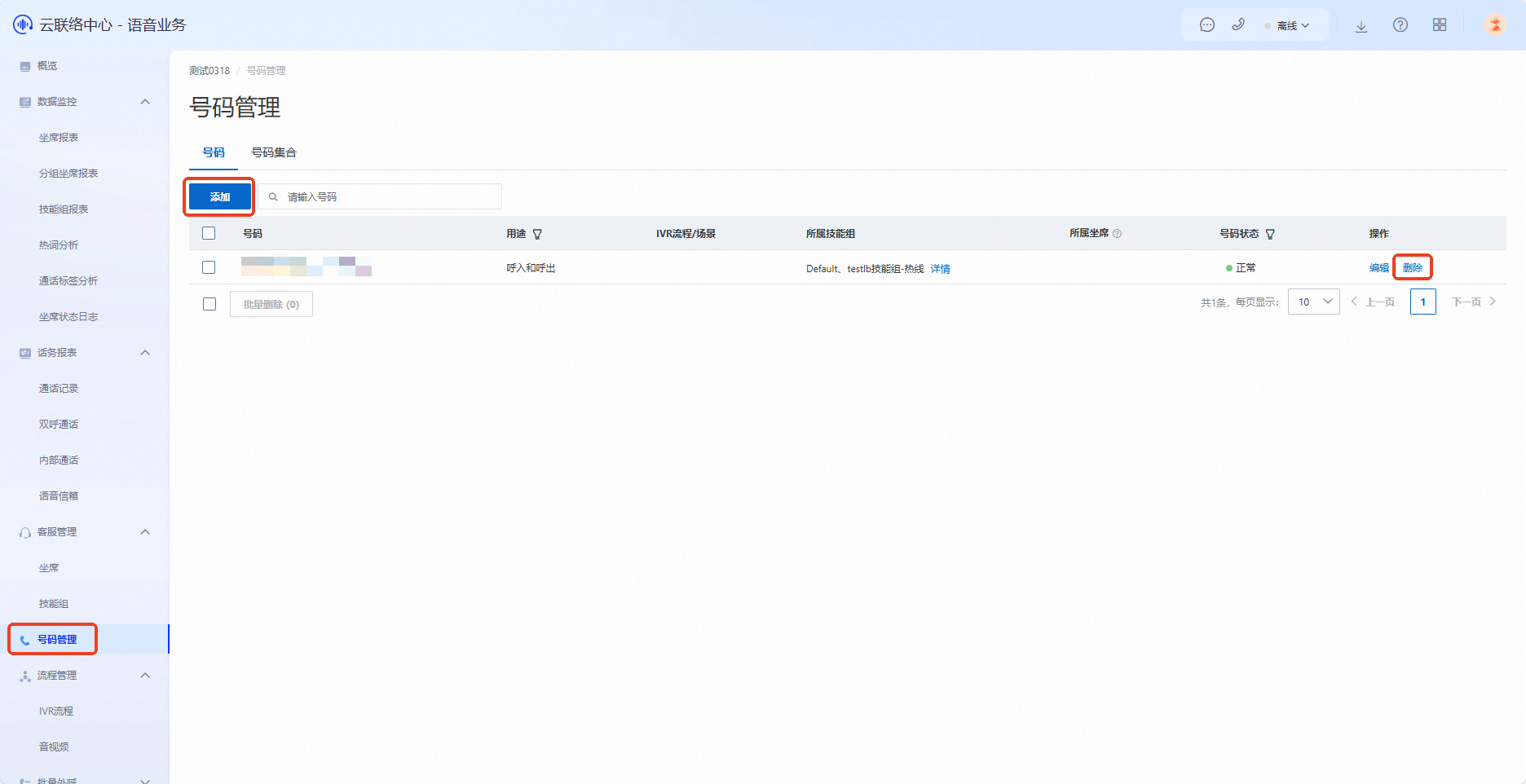
Task: Open 坐席报表 in the sidebar
Action: [59, 138]
